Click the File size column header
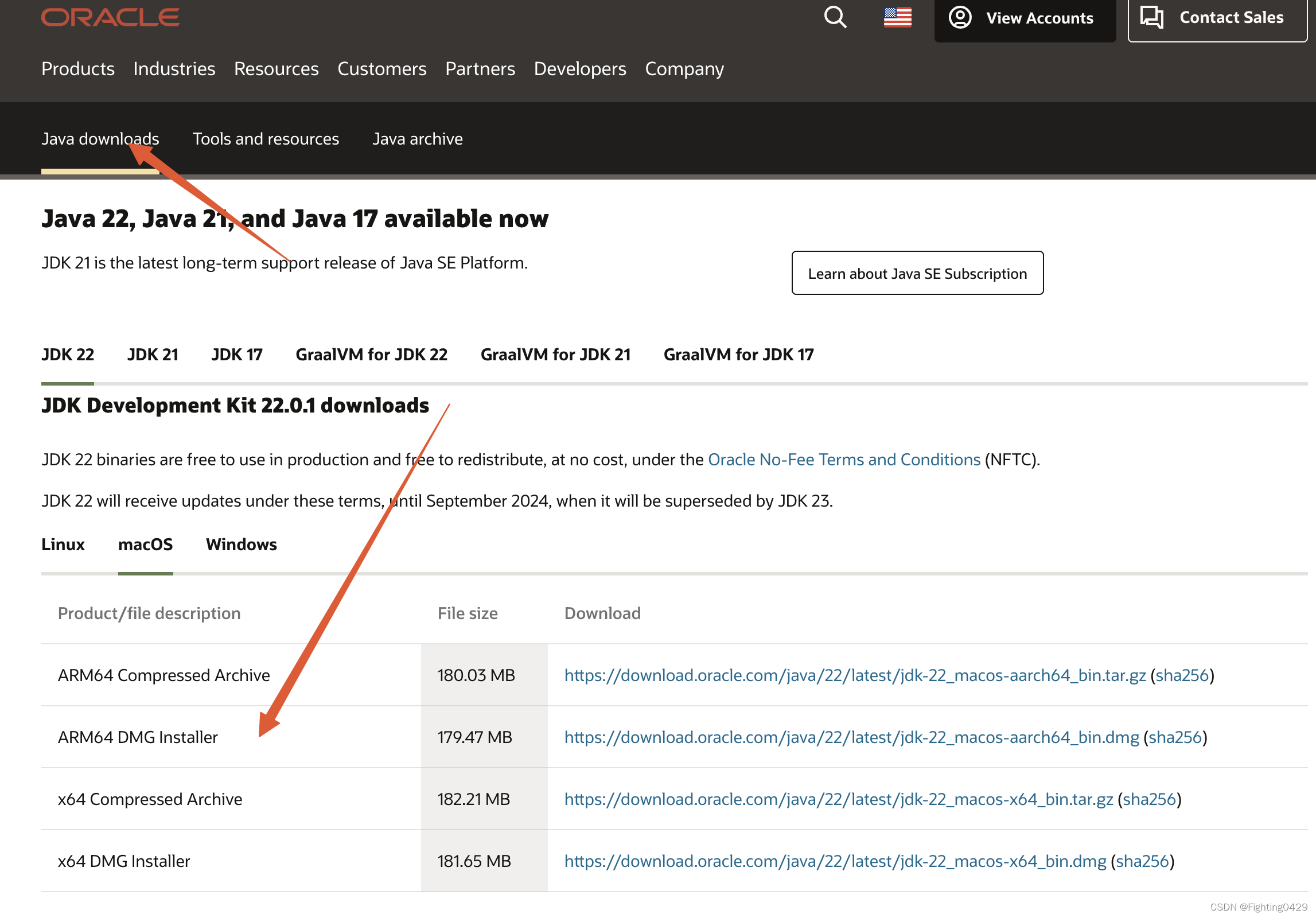Viewport: 1316px width, 918px height. 468,613
